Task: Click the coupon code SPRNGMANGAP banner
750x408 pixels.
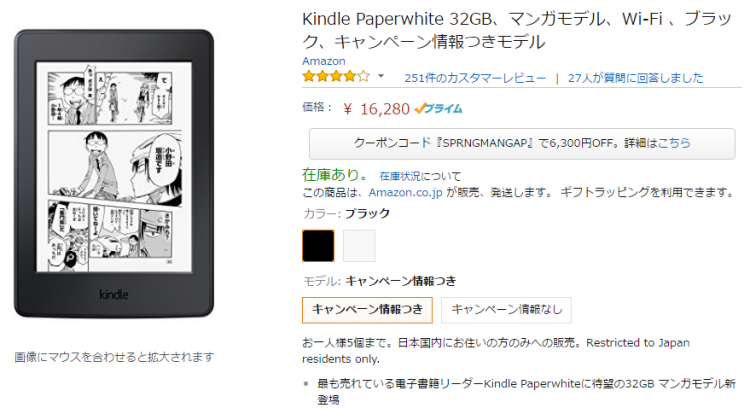Action: 522,143
